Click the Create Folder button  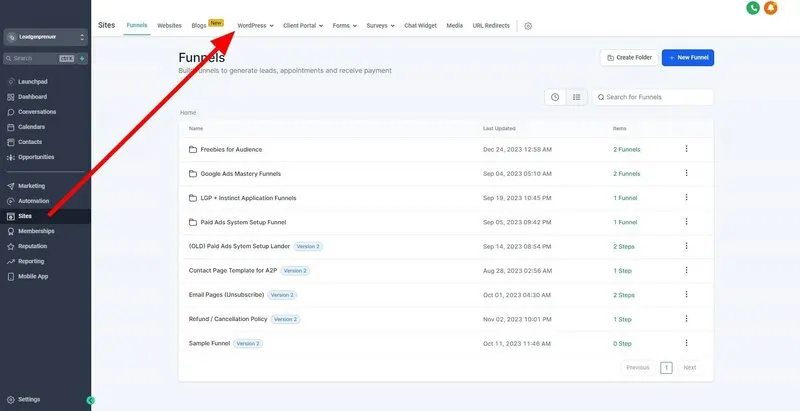[630, 58]
